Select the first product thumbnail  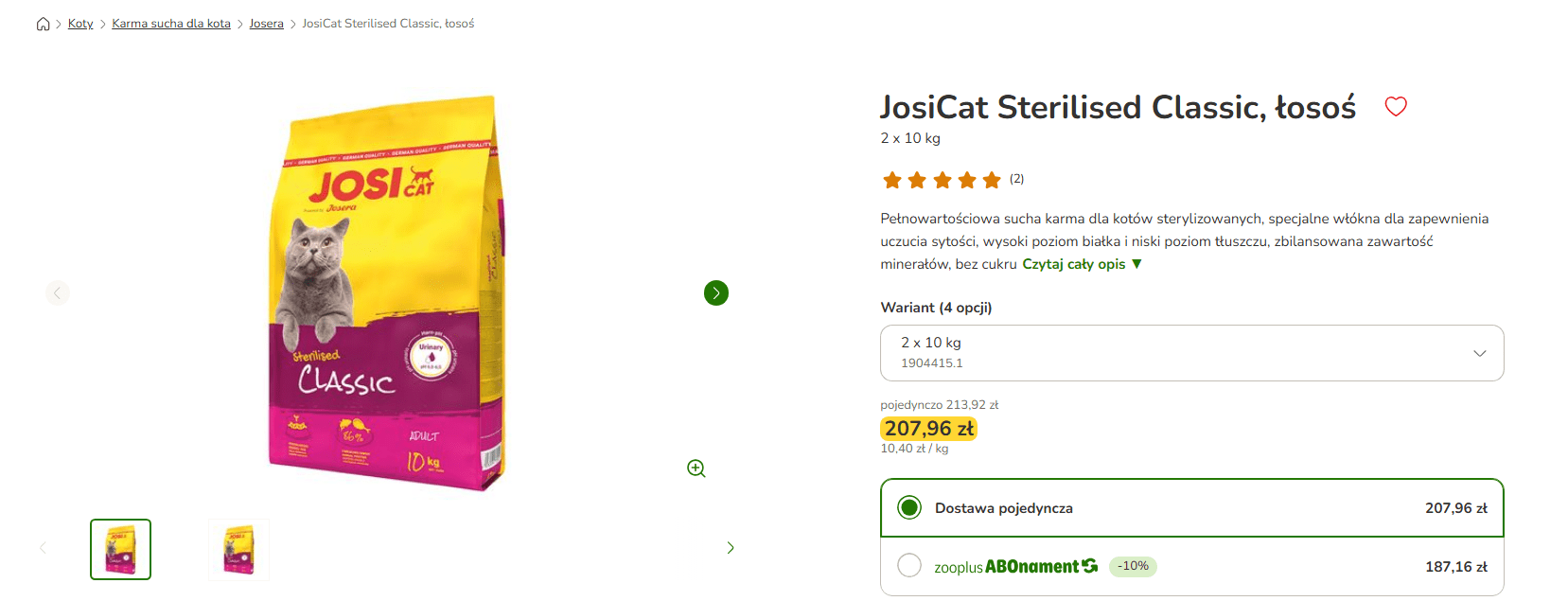(x=120, y=549)
